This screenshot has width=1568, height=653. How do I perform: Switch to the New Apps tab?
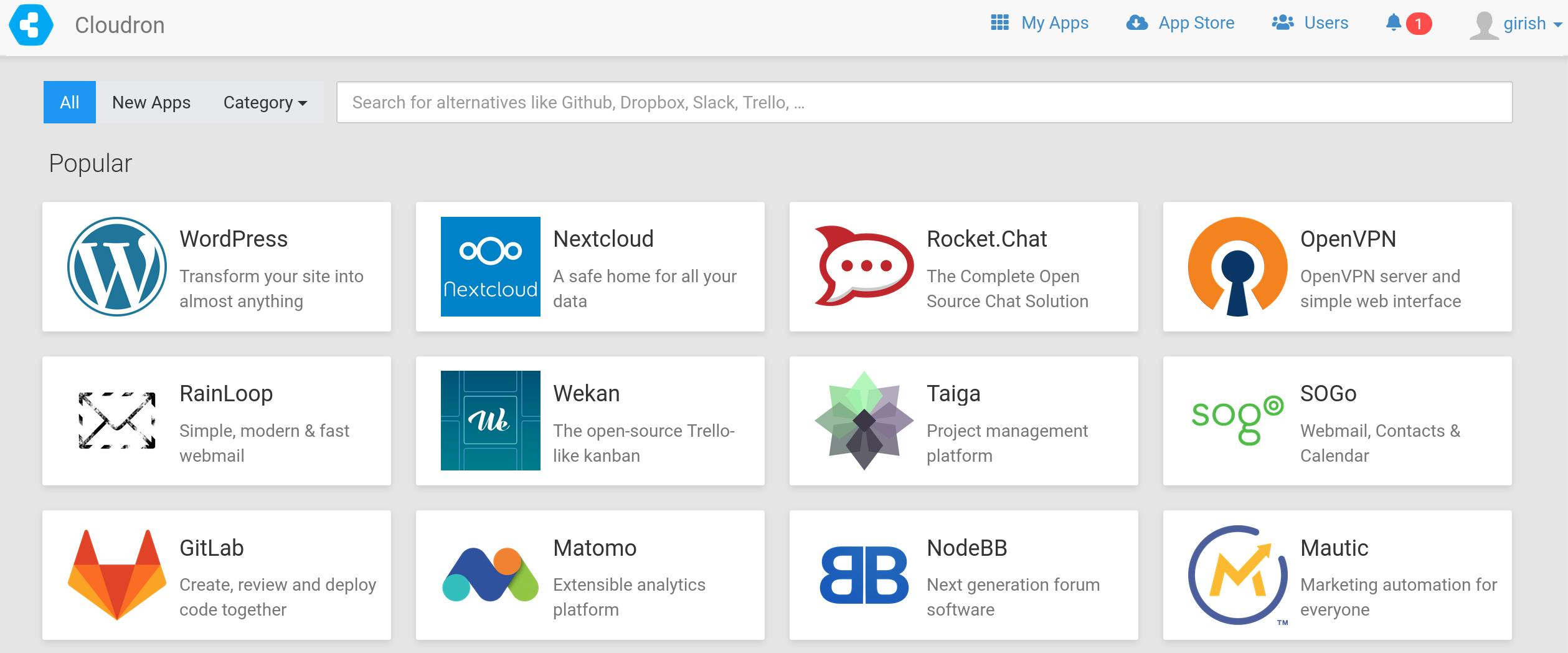[151, 102]
